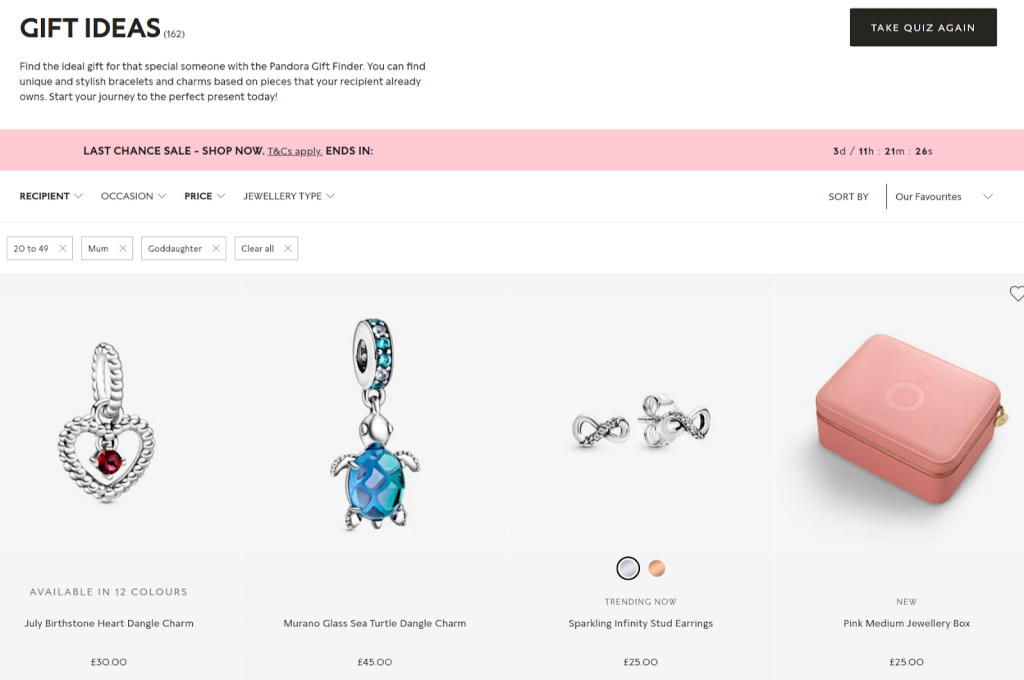Open the Sparkling Infinity Stud Earrings image

641,421
